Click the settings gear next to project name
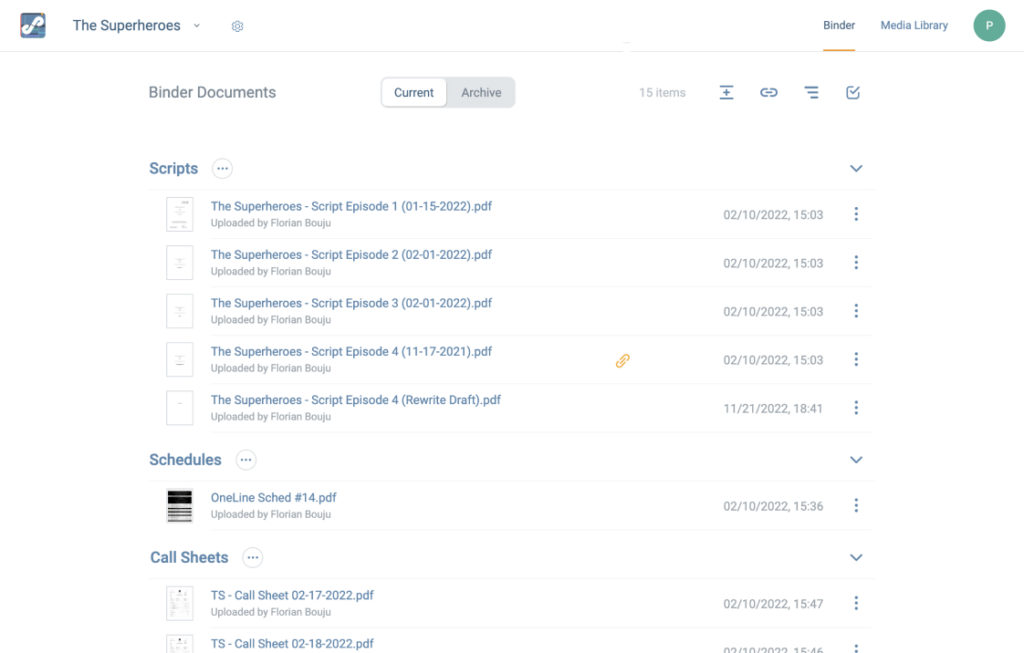Screen dimensions: 1024x653 pos(237,26)
